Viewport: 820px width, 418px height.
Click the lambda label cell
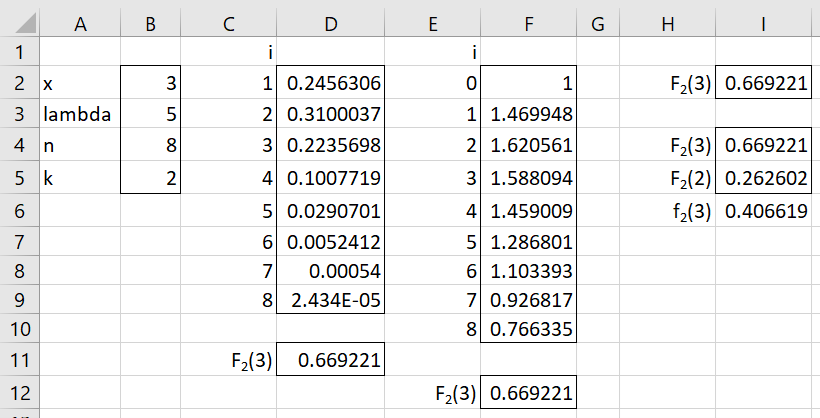pyautogui.click(x=80, y=114)
